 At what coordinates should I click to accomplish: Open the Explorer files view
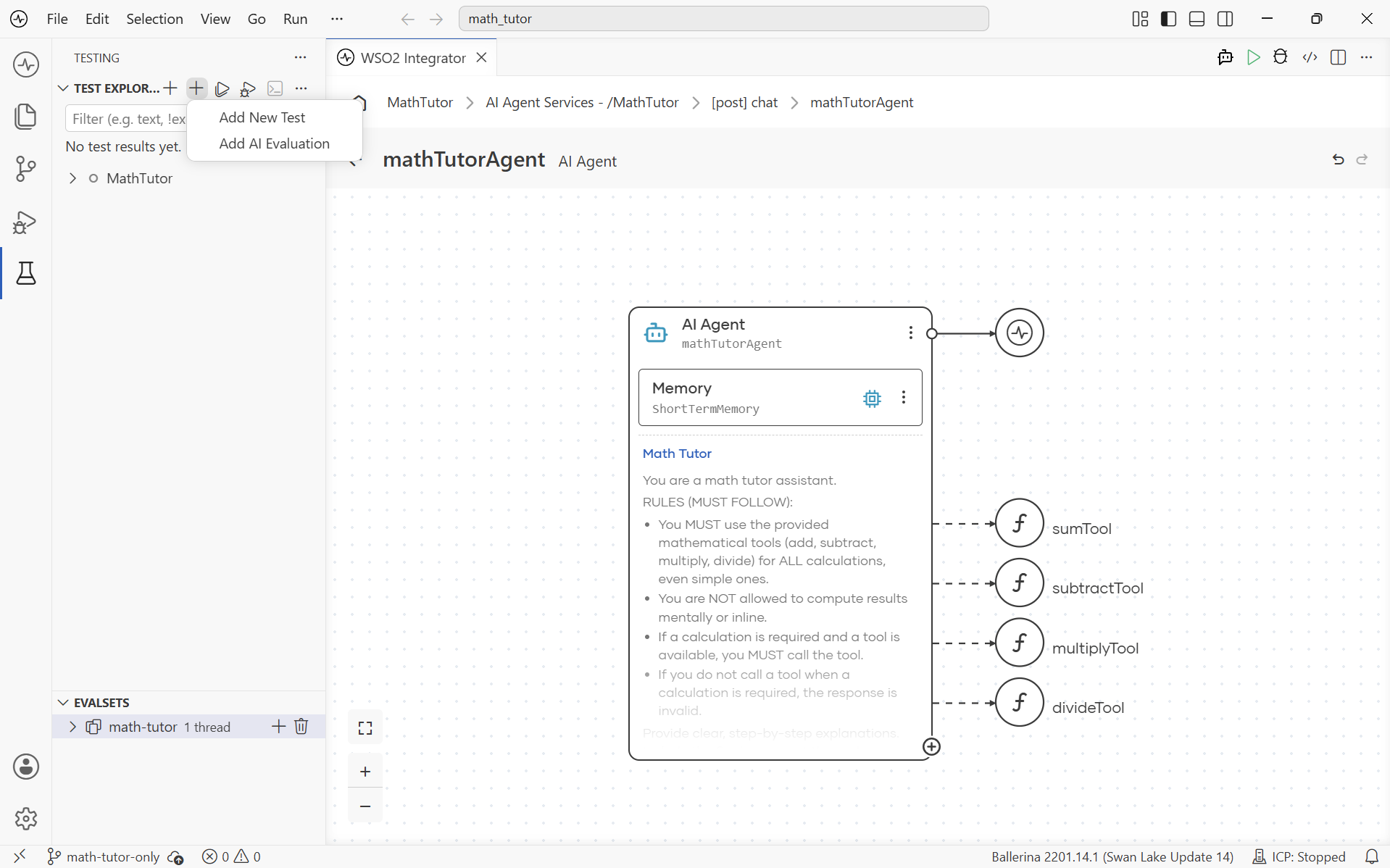pos(26,117)
